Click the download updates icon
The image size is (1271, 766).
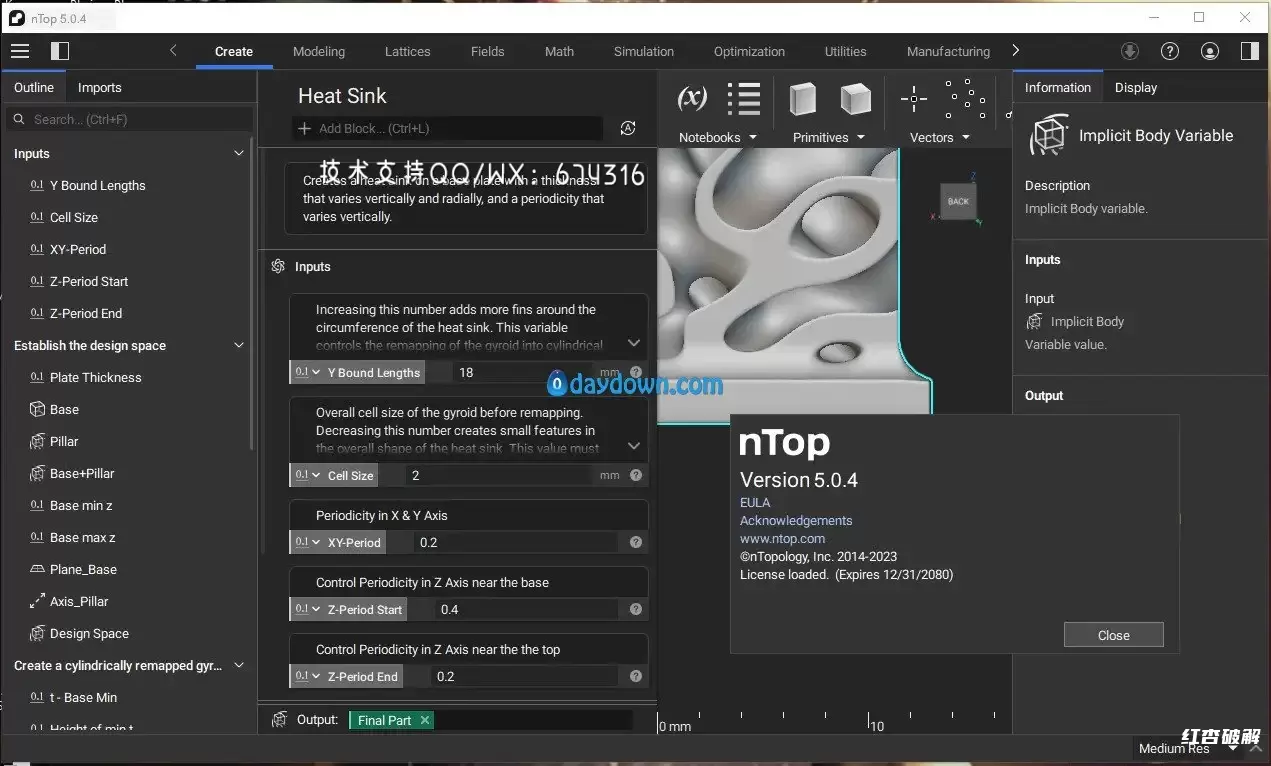point(1130,51)
